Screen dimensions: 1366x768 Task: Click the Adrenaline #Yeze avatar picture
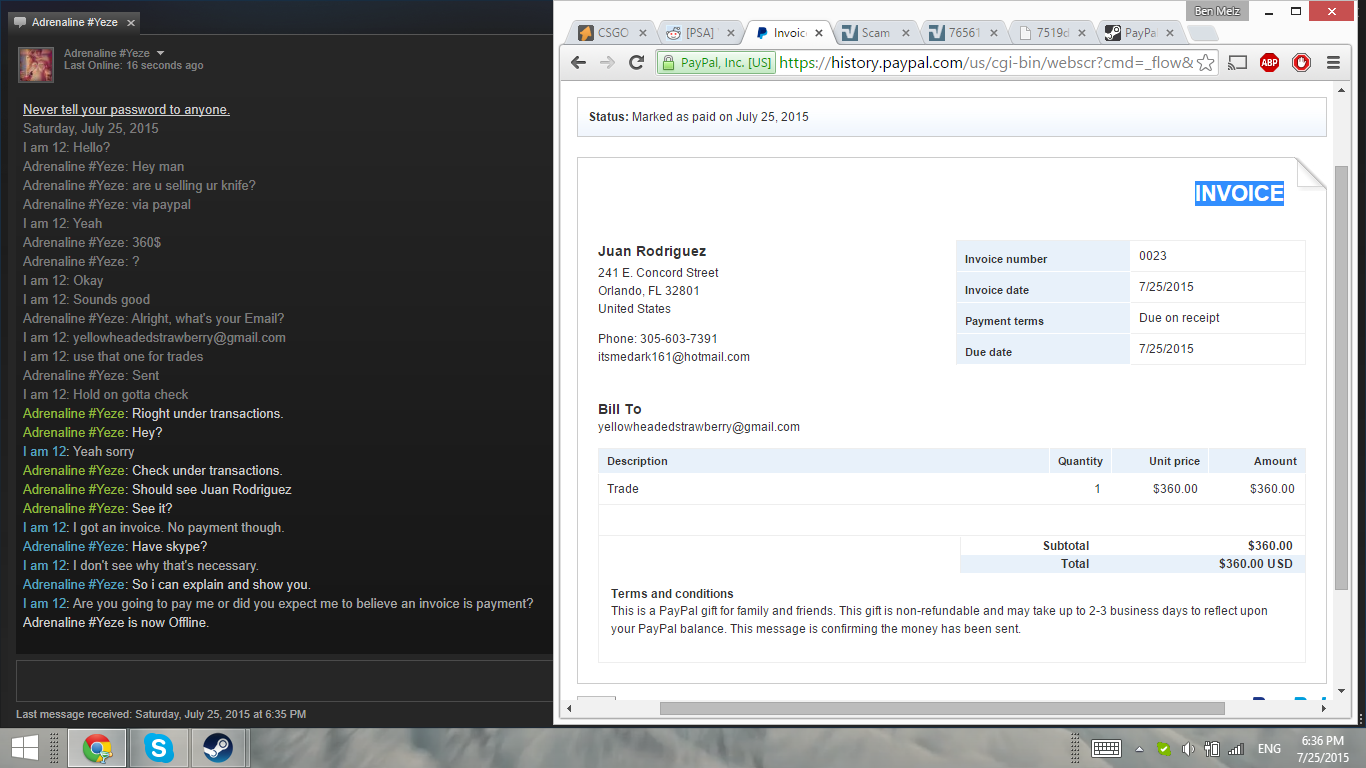[36, 64]
